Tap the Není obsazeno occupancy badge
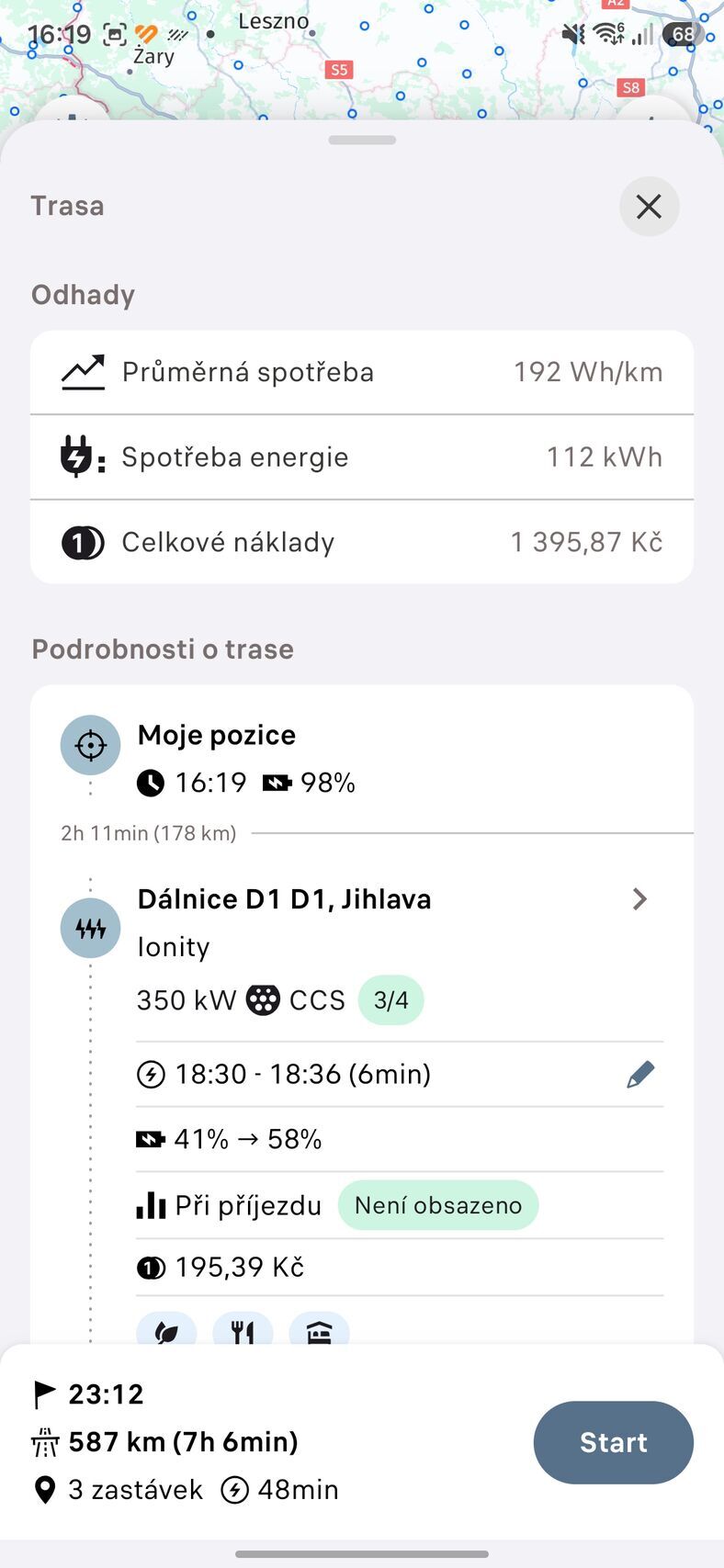 pos(438,1205)
